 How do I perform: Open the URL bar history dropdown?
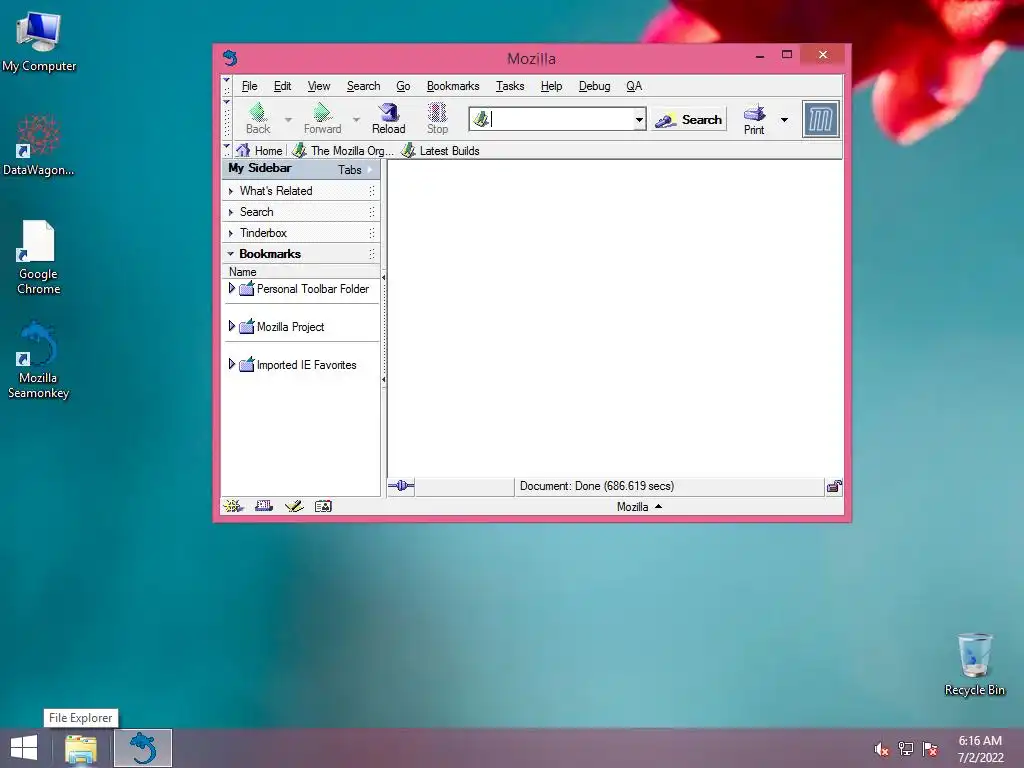(639, 120)
